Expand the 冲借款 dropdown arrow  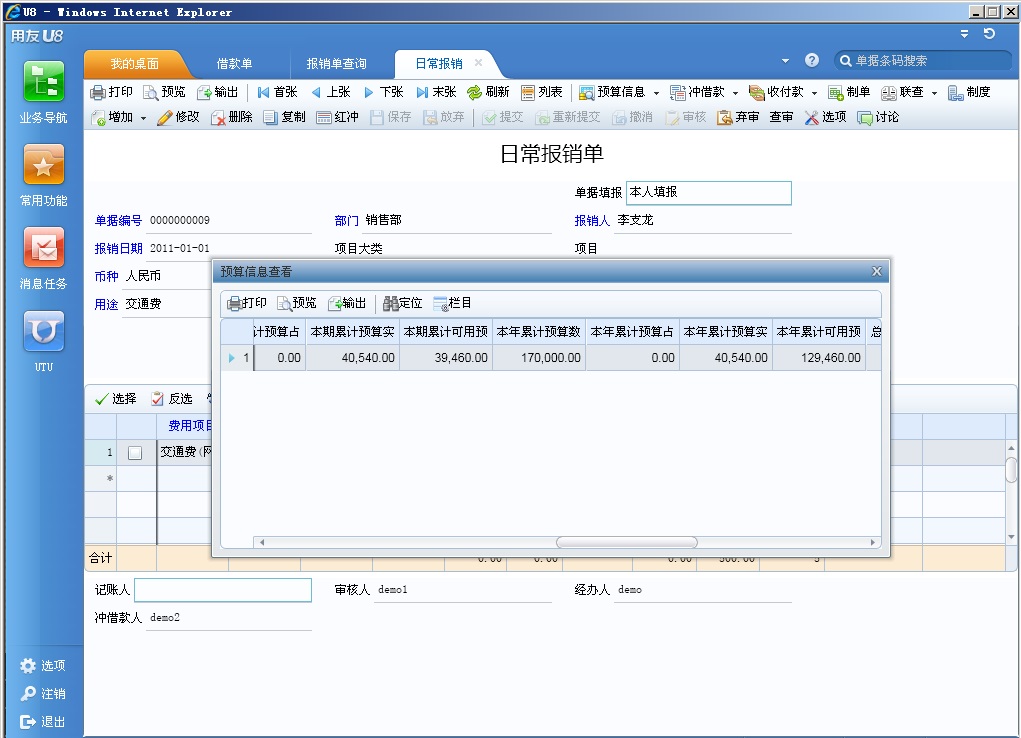tap(735, 93)
